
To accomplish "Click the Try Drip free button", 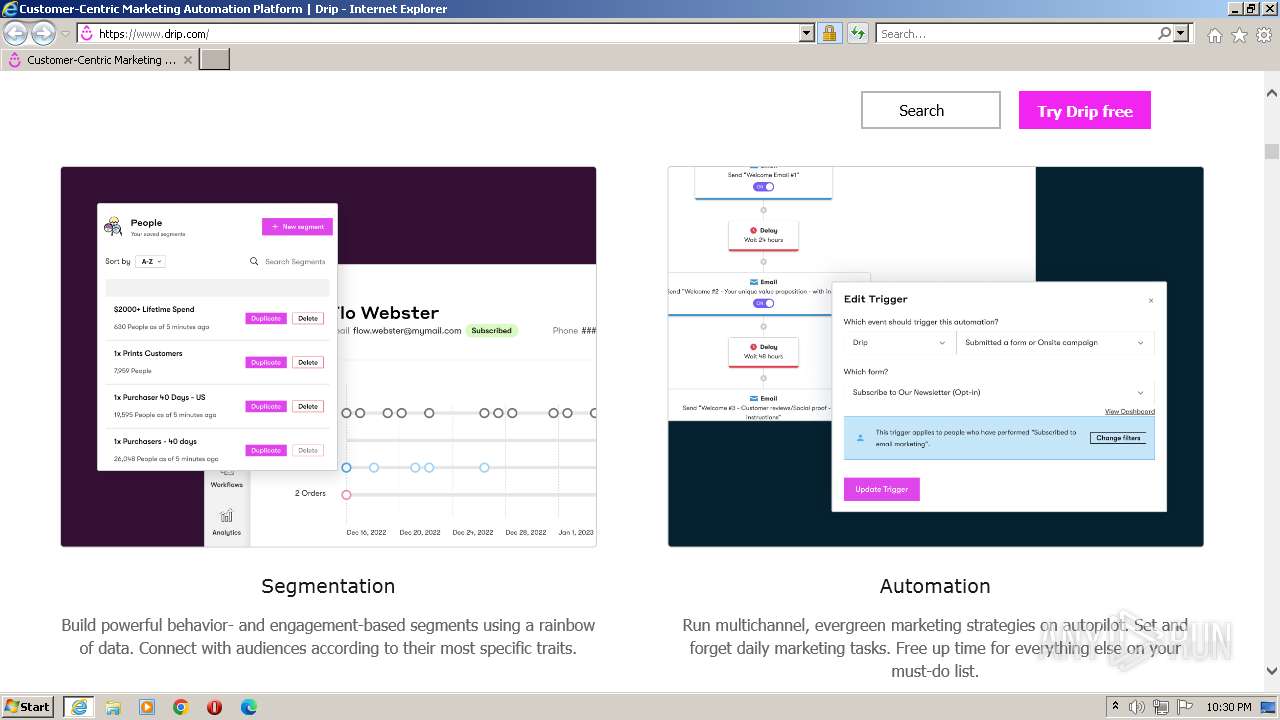I will click(x=1085, y=110).
